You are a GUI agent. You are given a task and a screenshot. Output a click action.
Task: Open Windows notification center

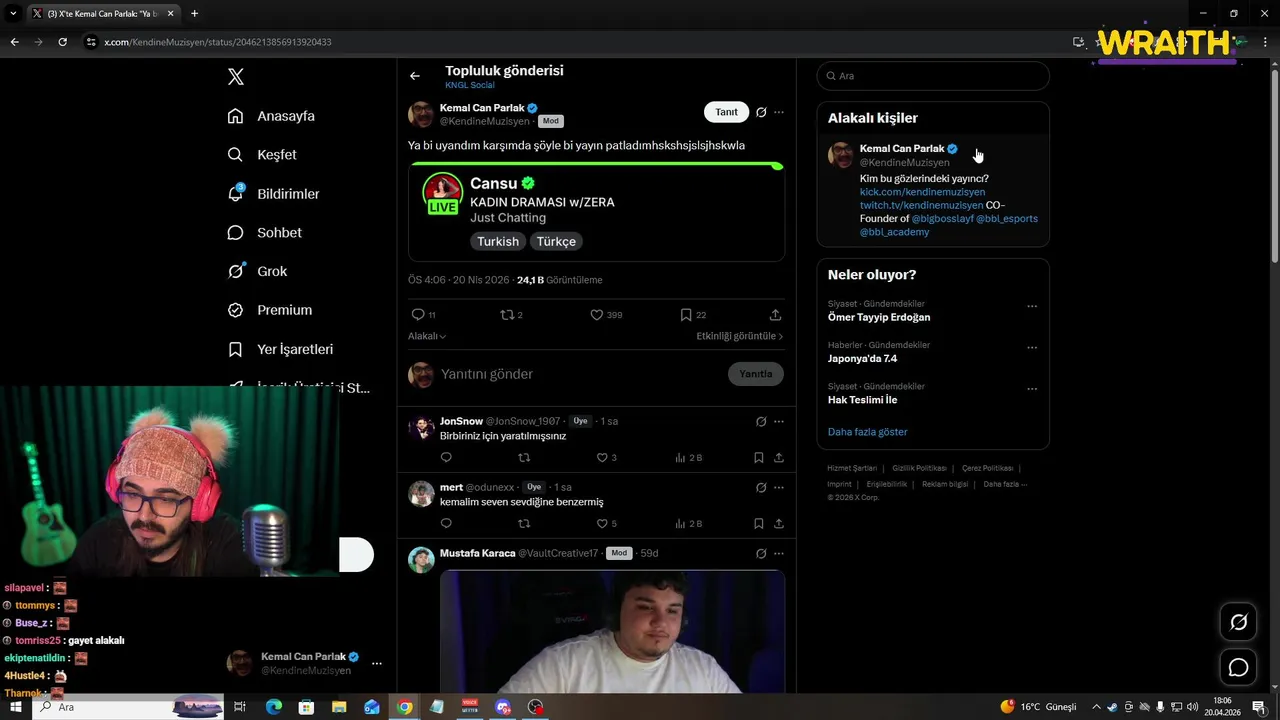(x=1259, y=707)
